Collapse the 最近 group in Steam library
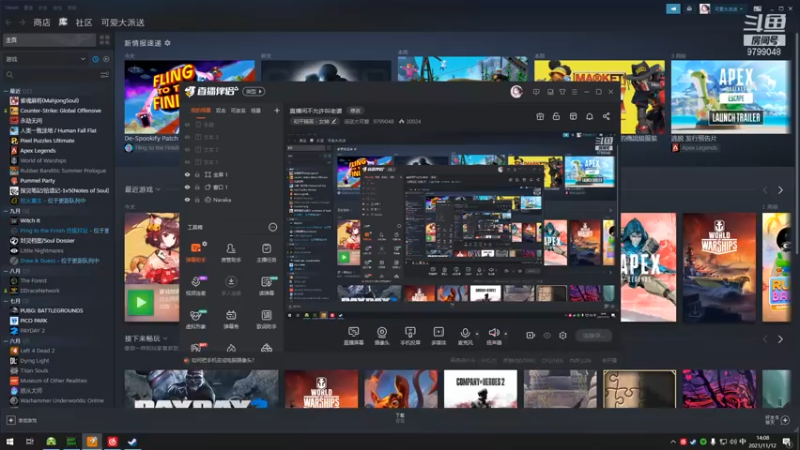Viewport: 800px width, 450px height. click(x=6, y=91)
